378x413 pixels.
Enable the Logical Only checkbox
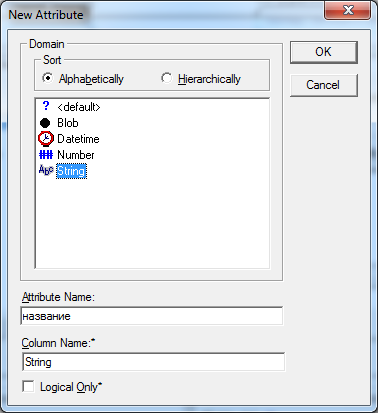coord(28,387)
